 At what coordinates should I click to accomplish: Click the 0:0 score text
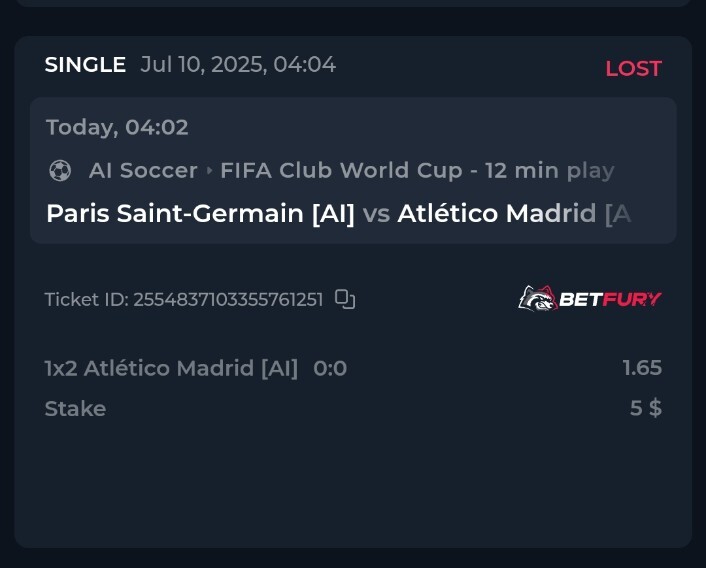click(330, 369)
